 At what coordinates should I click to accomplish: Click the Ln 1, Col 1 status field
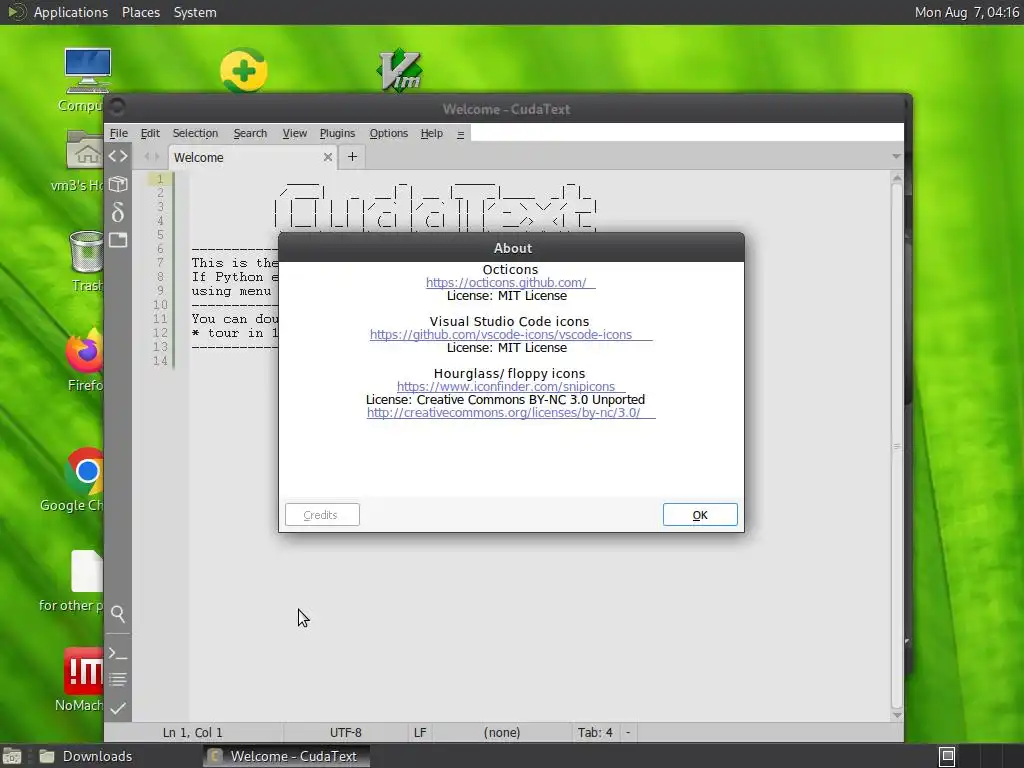pos(193,733)
